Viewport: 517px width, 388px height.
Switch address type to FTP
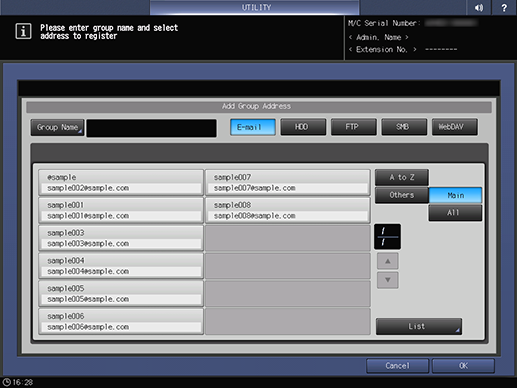(353, 127)
